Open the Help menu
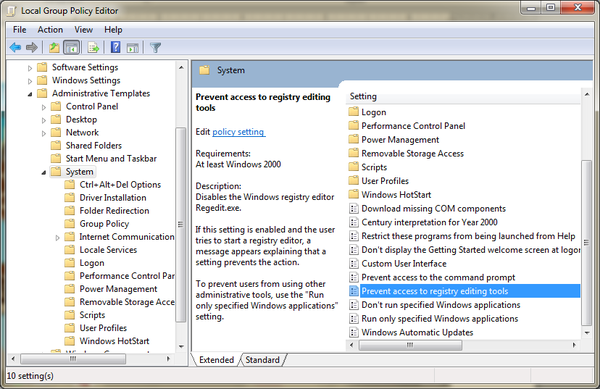 pos(113,29)
